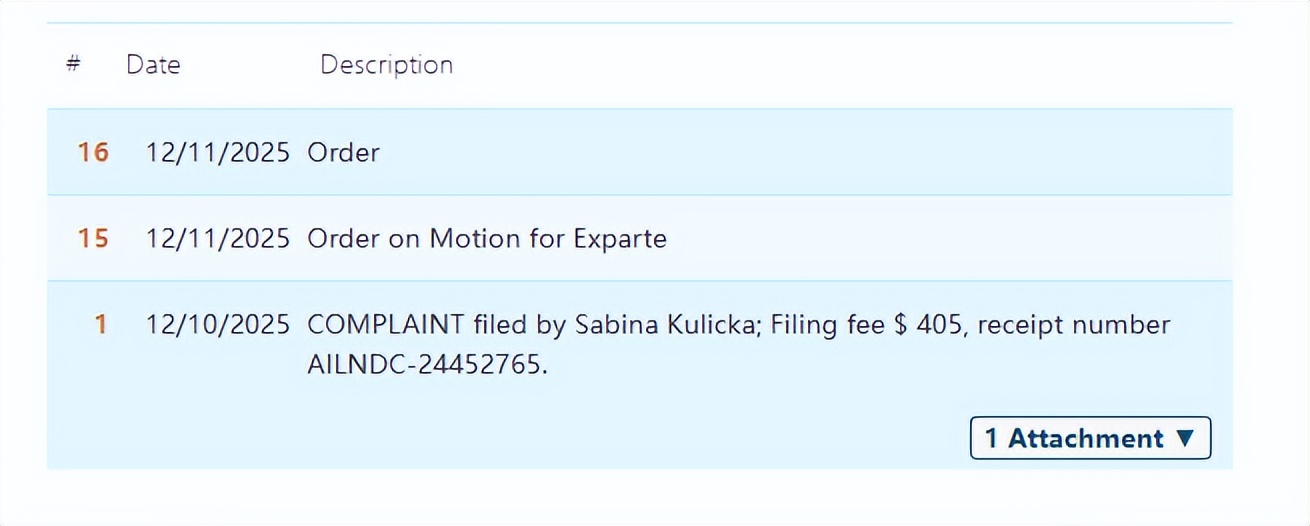
Task: Click the word COMPLAINT in entry 1
Action: (386, 325)
